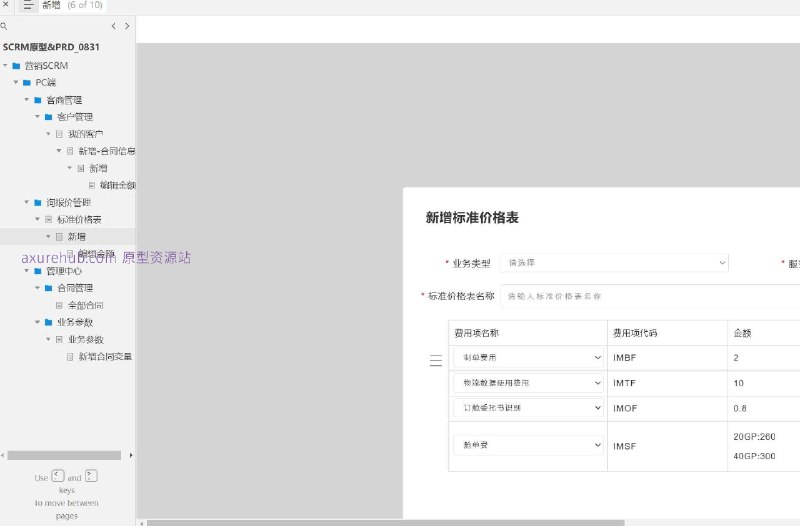Click the page icon beside 全部合同
Viewport: 800px width, 526px height.
(59, 305)
